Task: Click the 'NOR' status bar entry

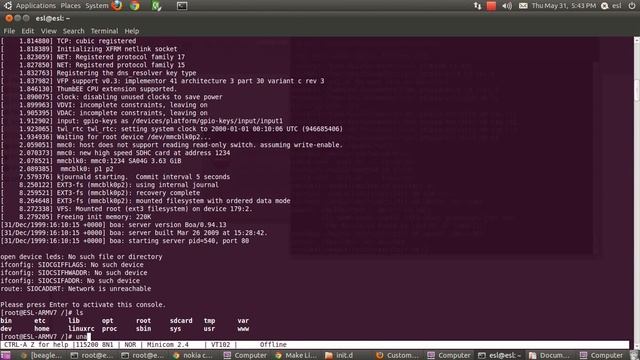Action: click(x=130, y=345)
